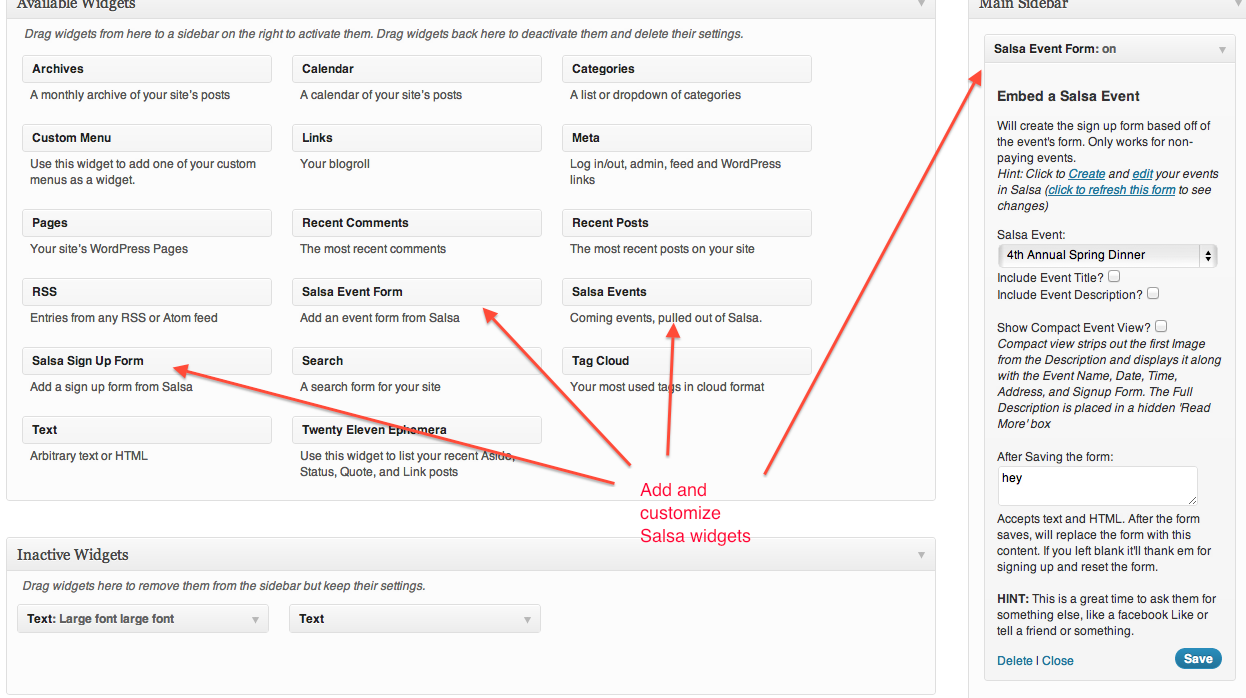Viewport: 1246px width, 698px height.
Task: Collapse the Inactive Widgets panel arrow
Action: 921,555
